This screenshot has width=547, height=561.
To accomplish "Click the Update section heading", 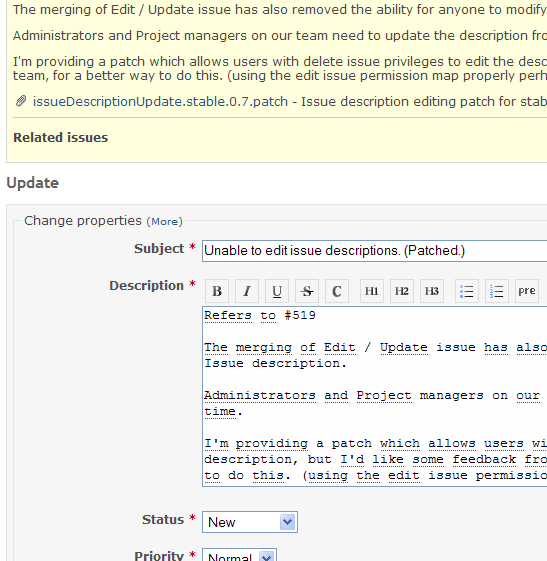I will 33,183.
